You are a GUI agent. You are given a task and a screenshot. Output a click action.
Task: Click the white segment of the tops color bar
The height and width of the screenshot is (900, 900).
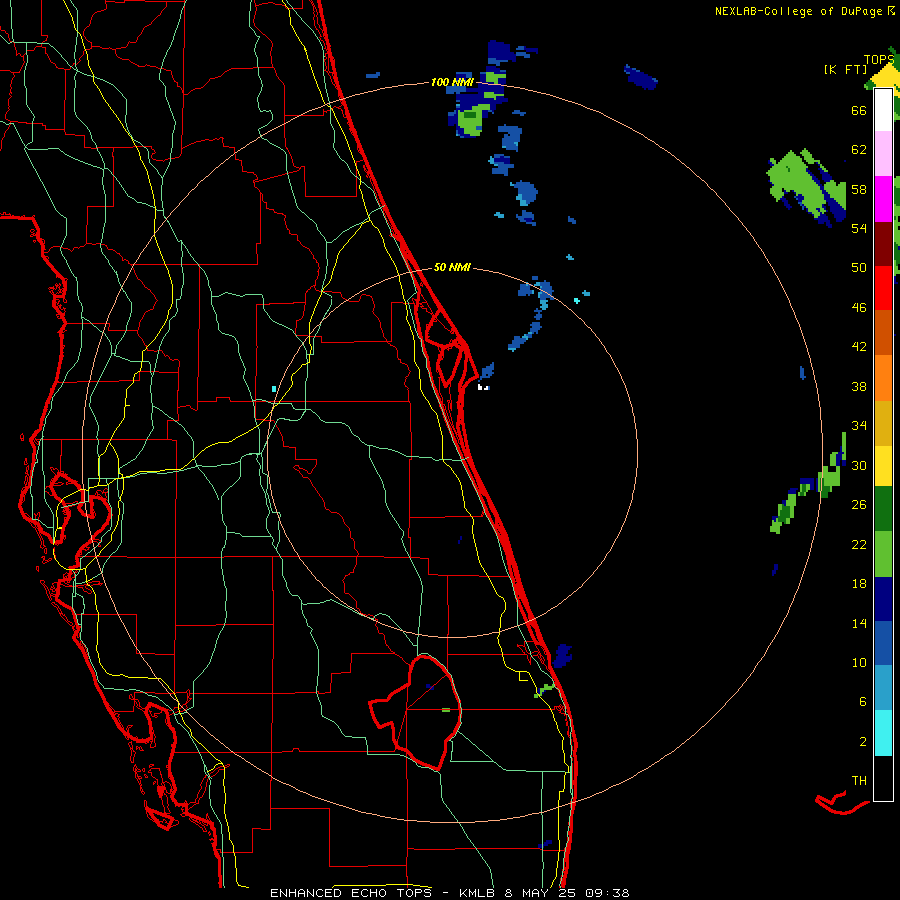(x=883, y=110)
